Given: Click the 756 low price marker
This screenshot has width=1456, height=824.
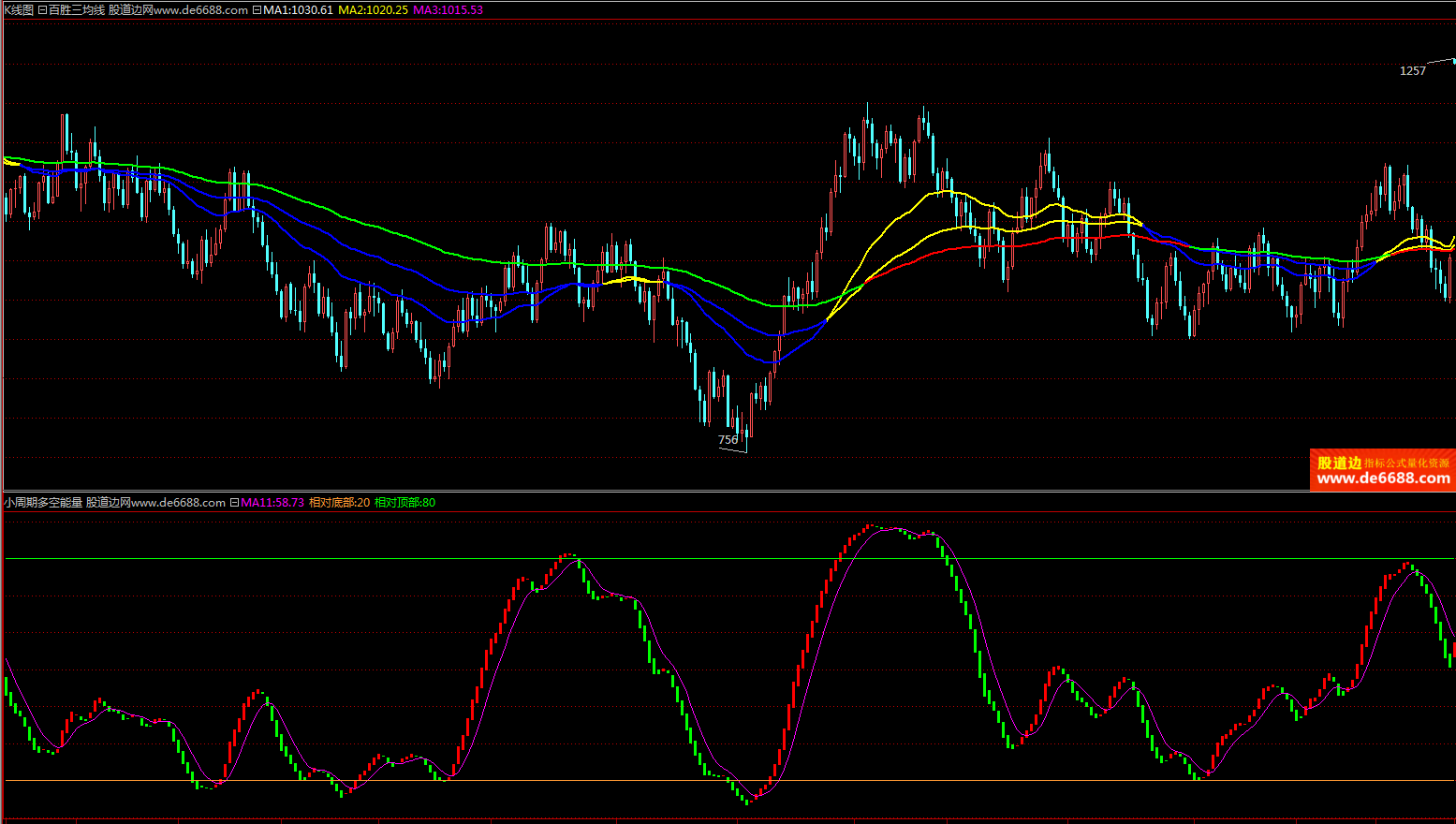Looking at the screenshot, I should (x=728, y=440).
